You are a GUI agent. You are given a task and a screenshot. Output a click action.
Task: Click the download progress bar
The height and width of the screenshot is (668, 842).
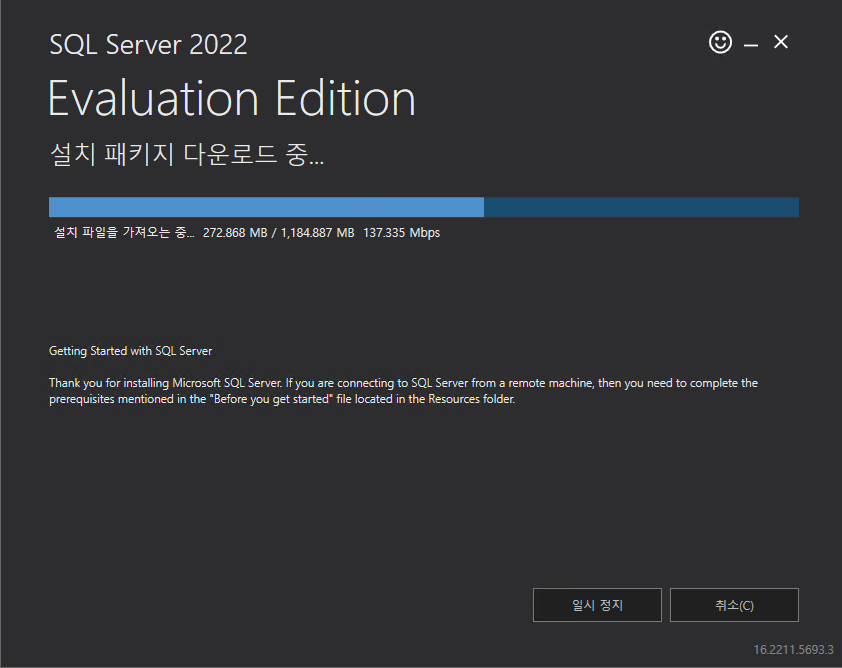[424, 207]
